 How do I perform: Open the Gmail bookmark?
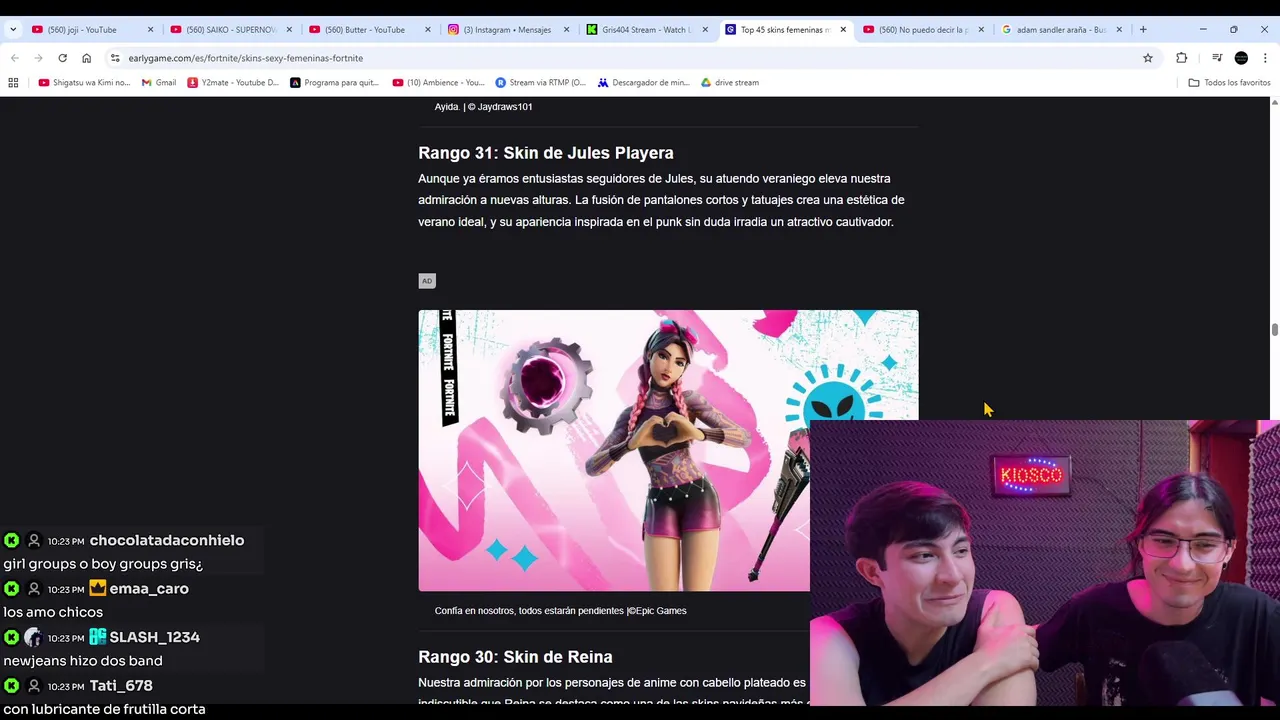tap(159, 83)
